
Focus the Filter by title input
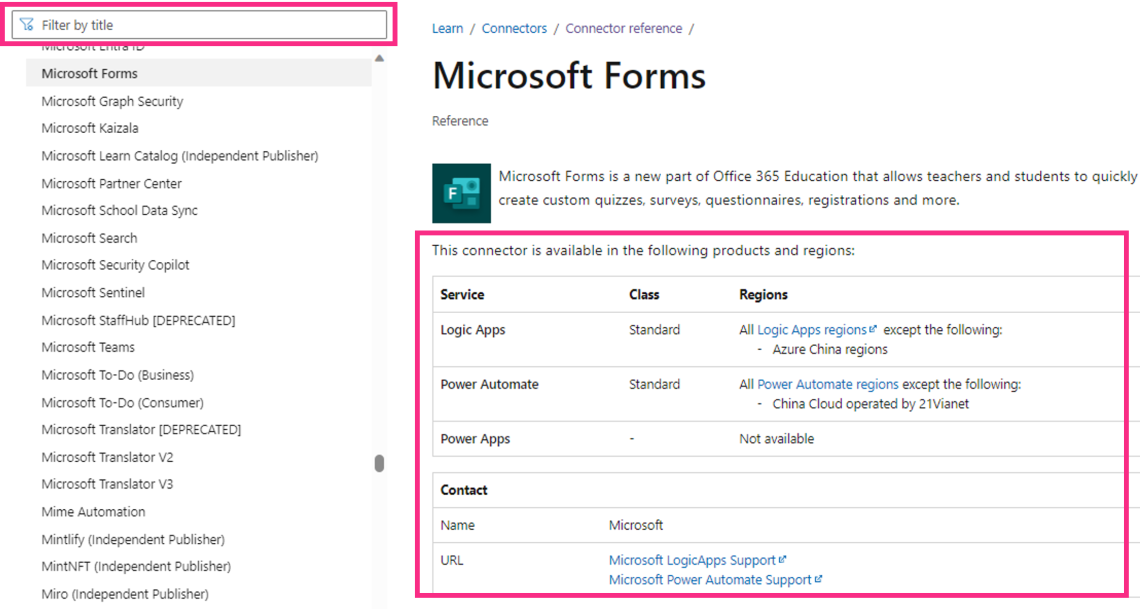click(200, 25)
